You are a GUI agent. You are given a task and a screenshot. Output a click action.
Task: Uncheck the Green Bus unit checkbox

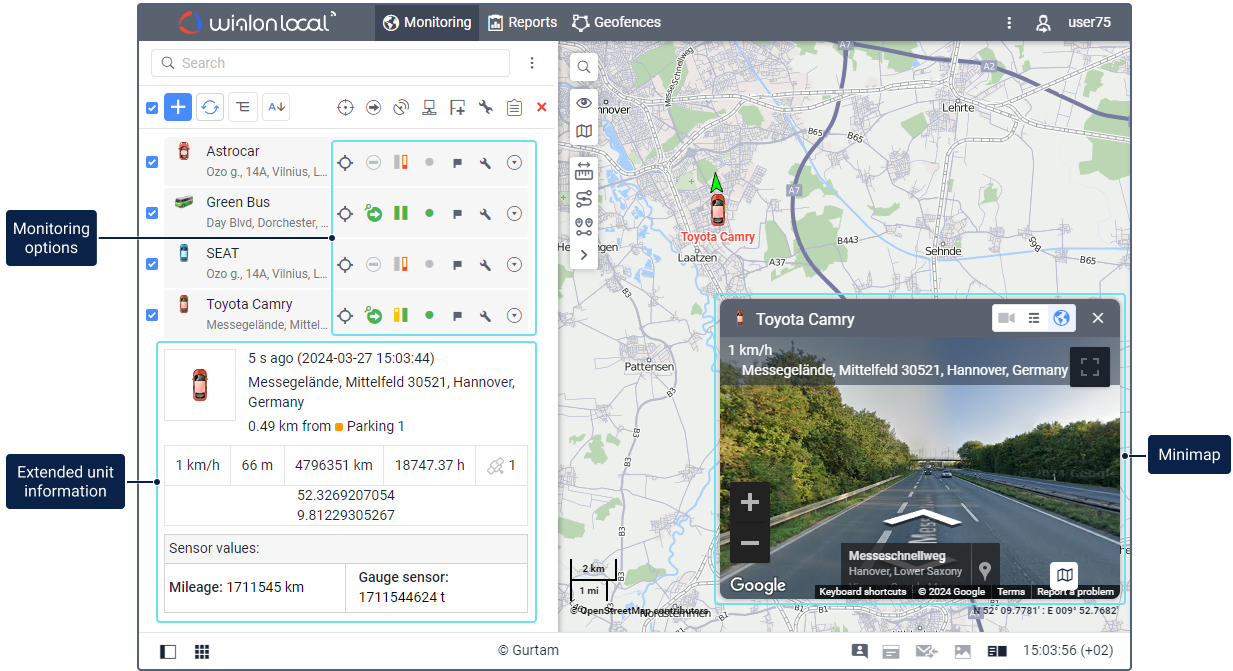tap(152, 213)
